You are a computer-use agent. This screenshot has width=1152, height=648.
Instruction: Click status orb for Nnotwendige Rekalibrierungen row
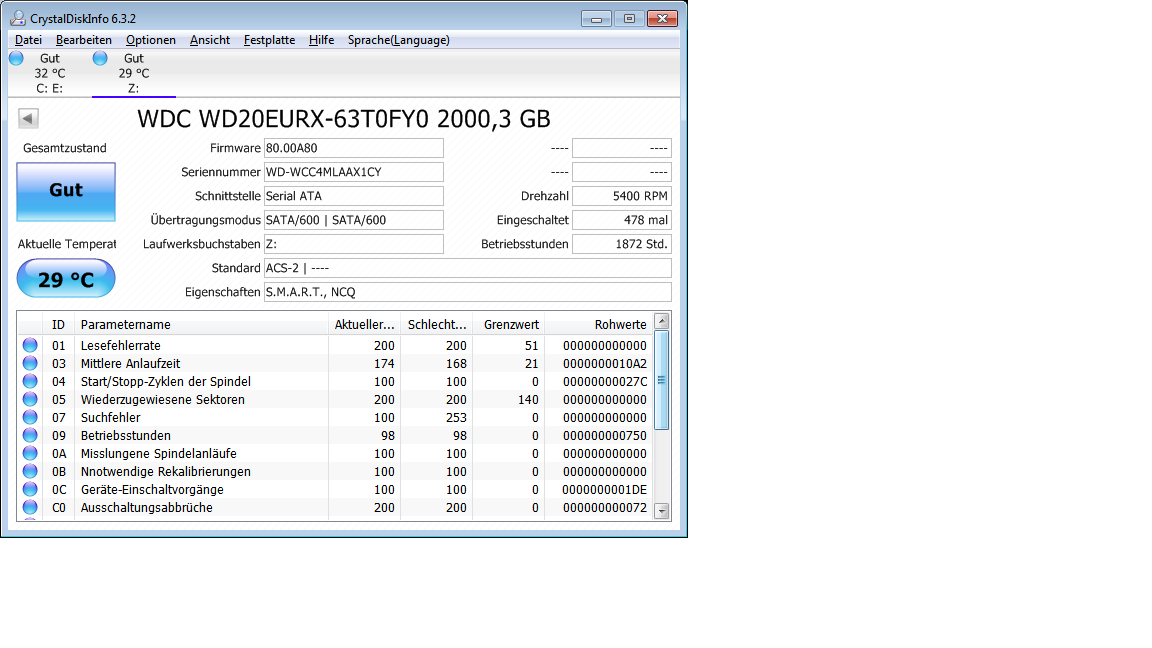coord(30,471)
